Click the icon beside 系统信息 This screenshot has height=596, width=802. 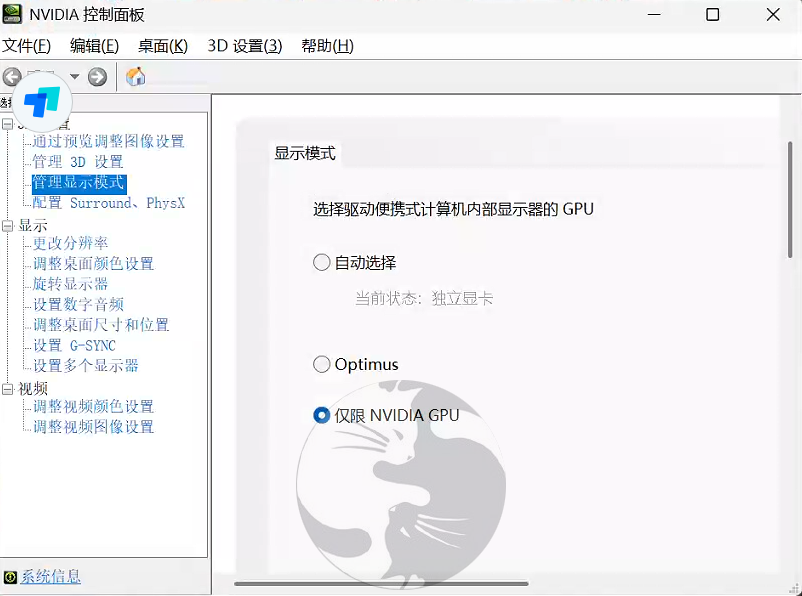10,577
